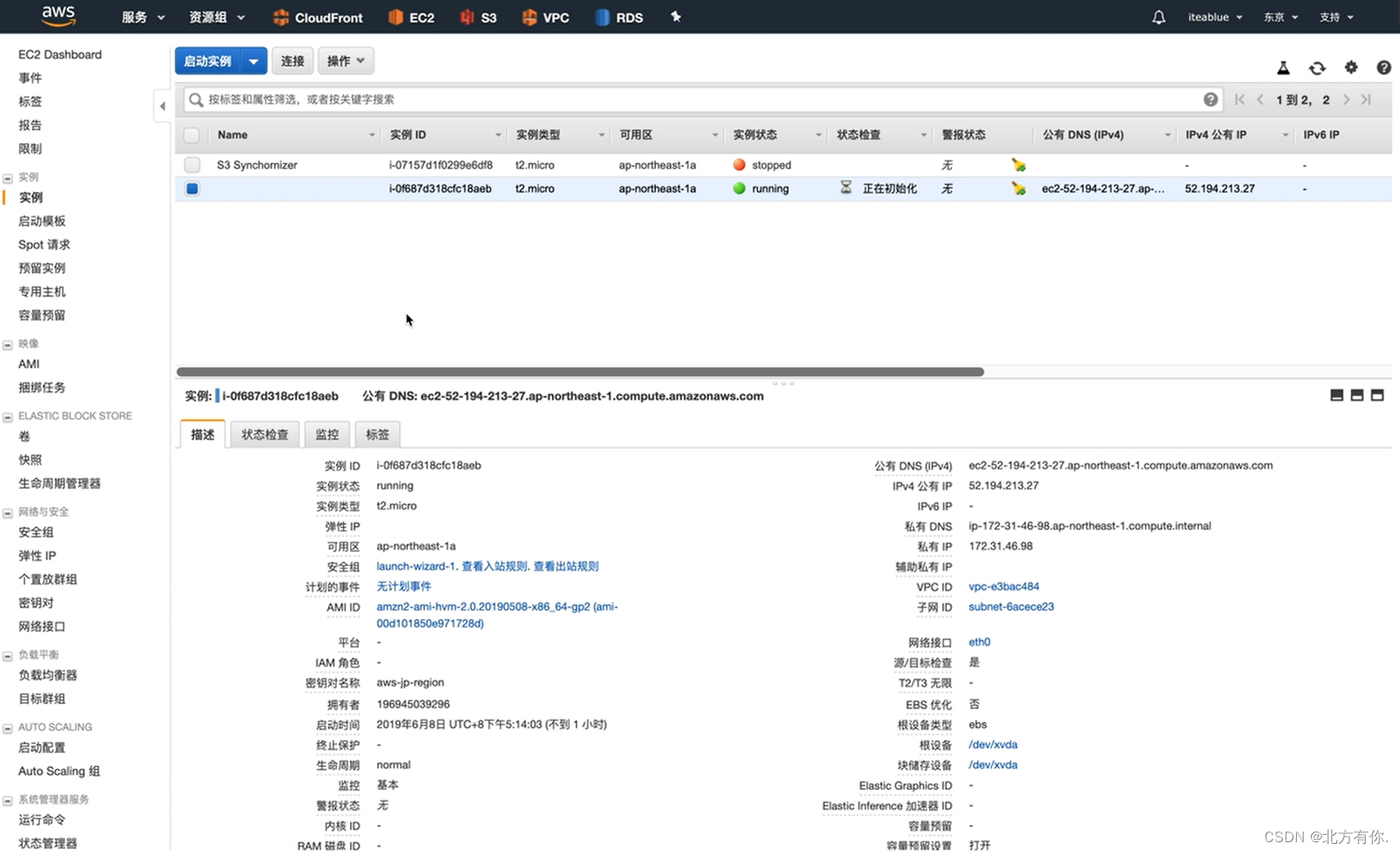Open the launch instance dropdown arrow
Image resolution: width=1400 pixels, height=852 pixels.
[254, 61]
